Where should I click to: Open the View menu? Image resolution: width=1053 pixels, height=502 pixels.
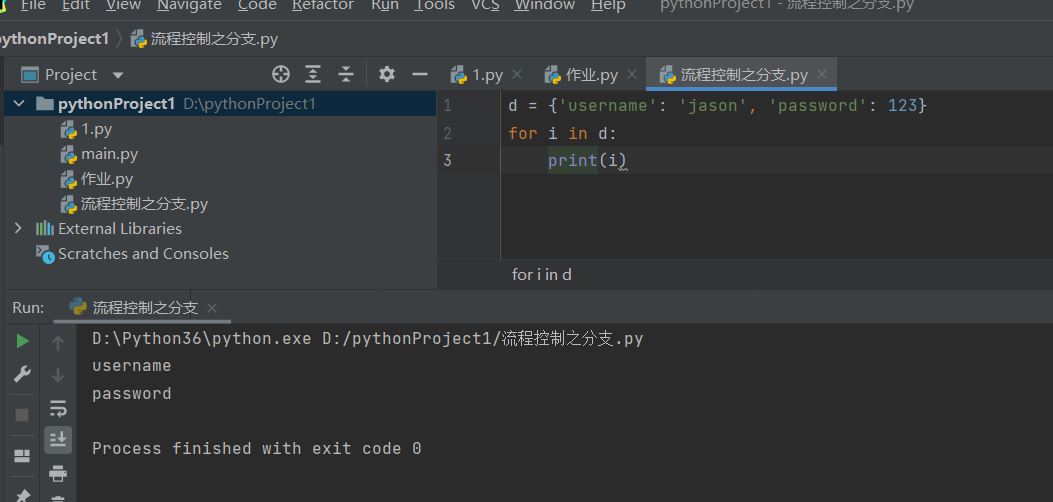tap(124, 5)
